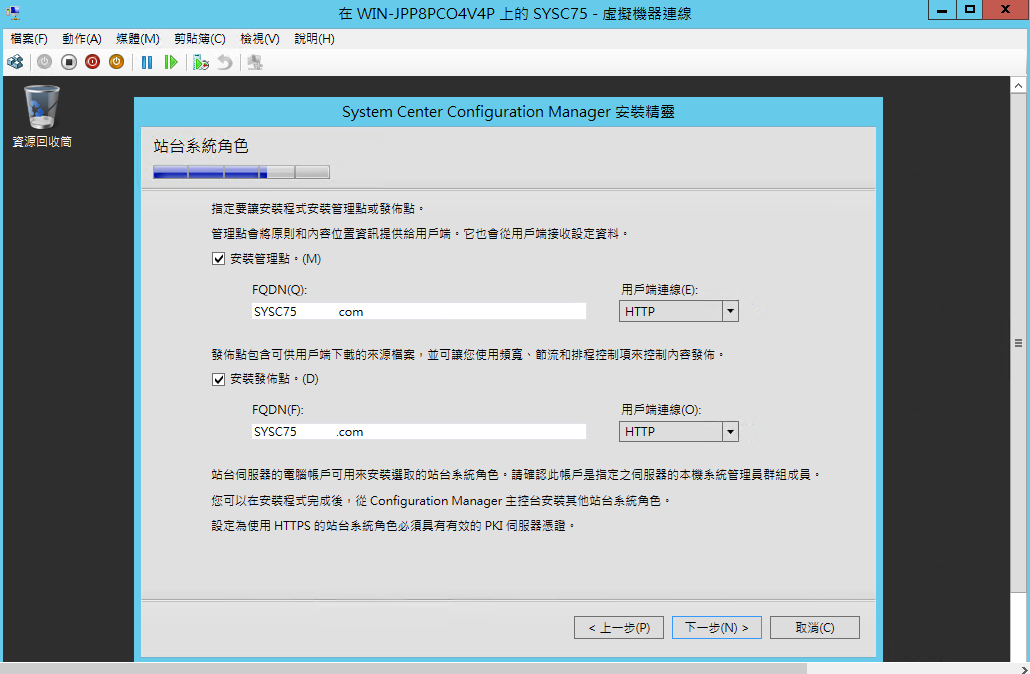Click the setup wizard progress bar
This screenshot has height=674, width=1030.
241,172
